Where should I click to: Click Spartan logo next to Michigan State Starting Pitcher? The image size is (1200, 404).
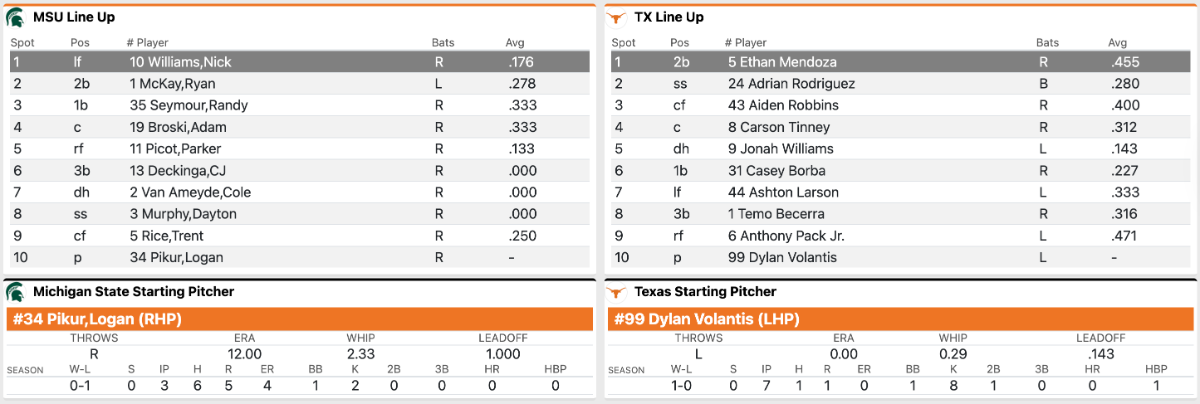(x=16, y=292)
